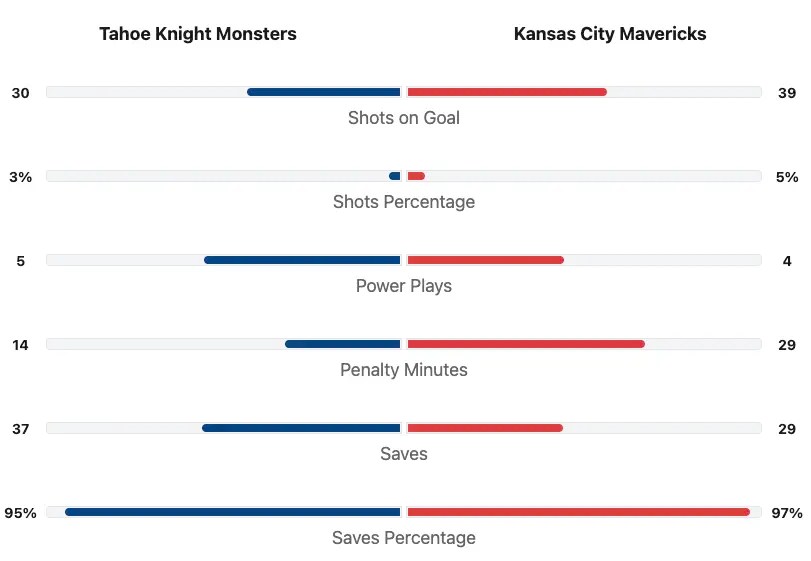Click the Penalty Minutes label
Image resolution: width=811 pixels, height=561 pixels.
(x=404, y=370)
